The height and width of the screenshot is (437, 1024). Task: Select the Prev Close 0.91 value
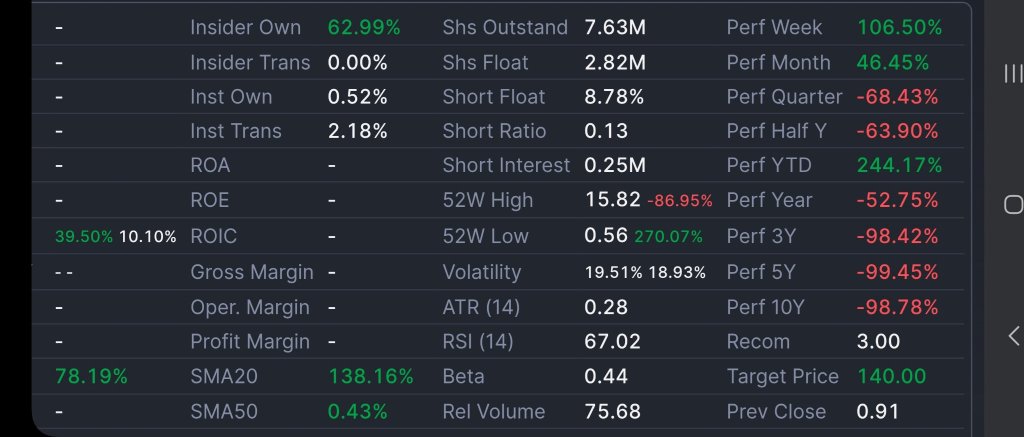pos(878,412)
